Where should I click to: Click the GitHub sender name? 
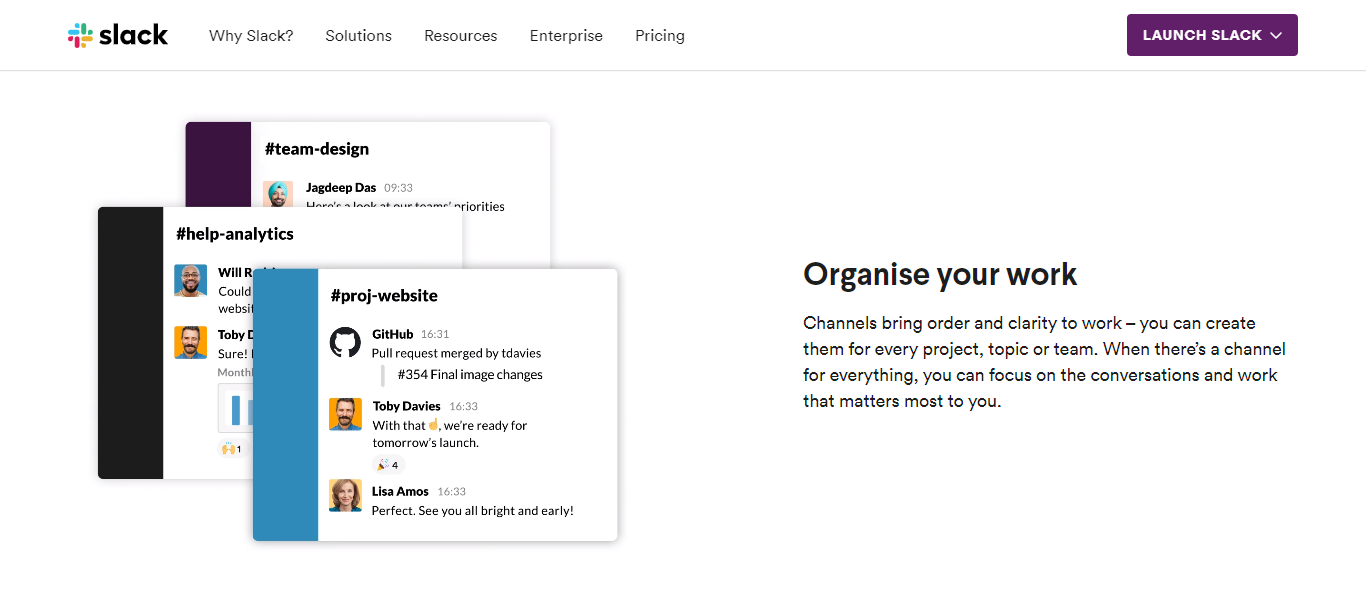(x=393, y=334)
